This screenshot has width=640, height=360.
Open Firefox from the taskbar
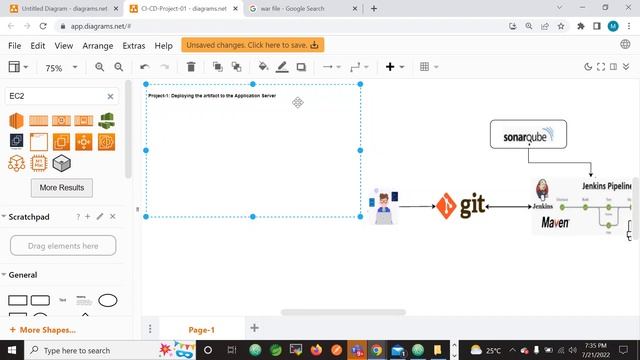click(316, 350)
